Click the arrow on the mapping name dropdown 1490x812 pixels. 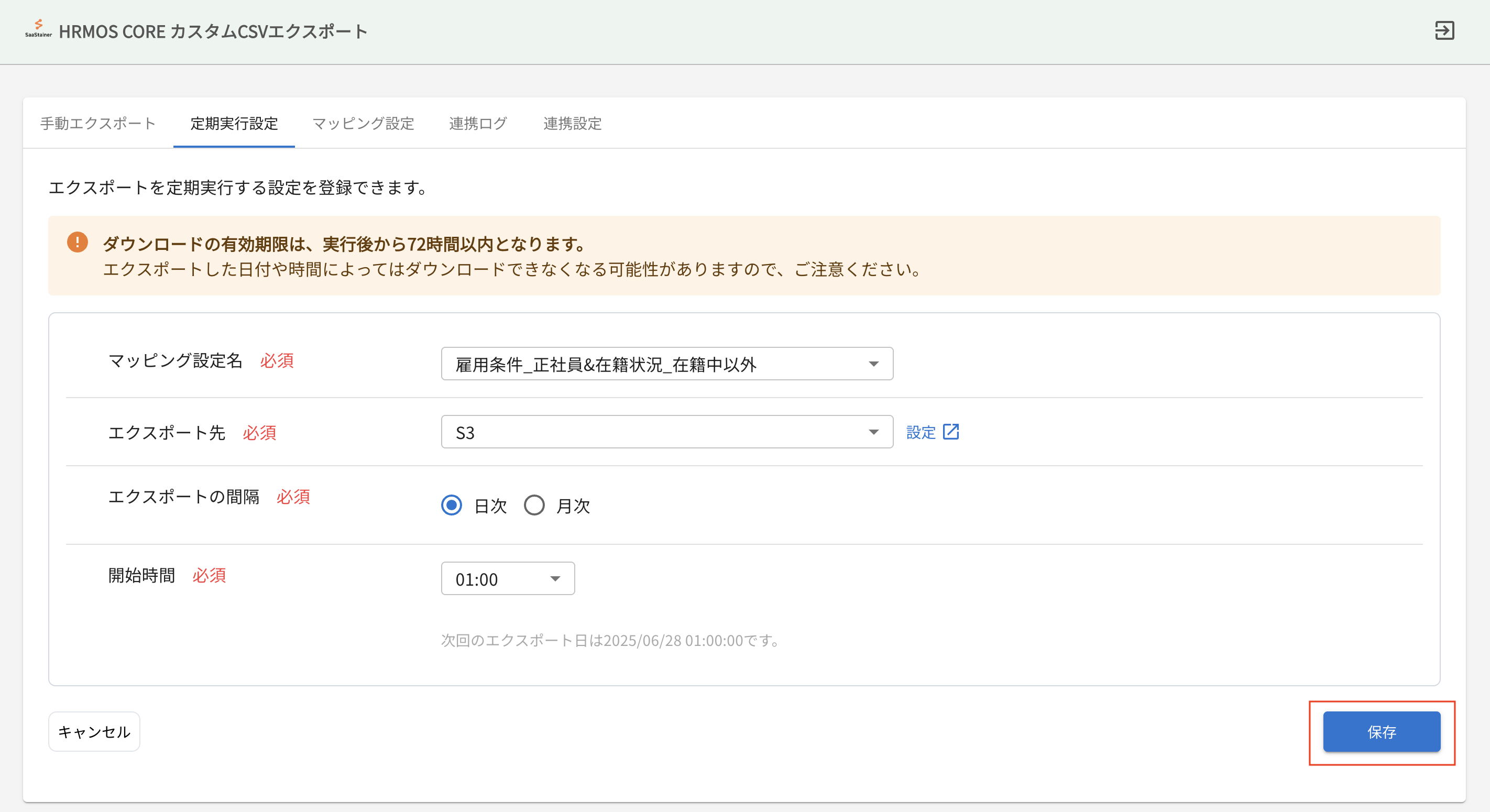click(873, 364)
